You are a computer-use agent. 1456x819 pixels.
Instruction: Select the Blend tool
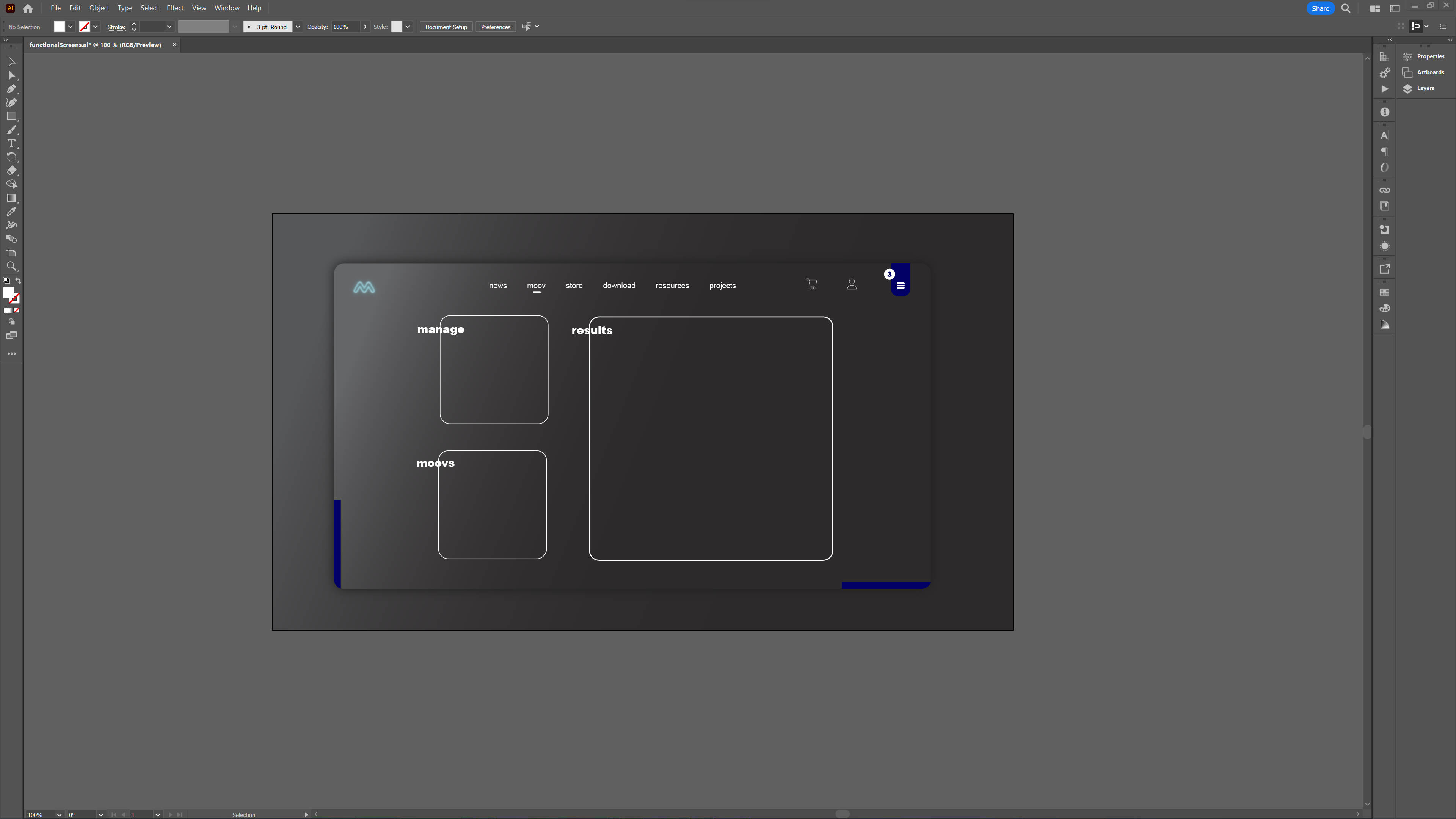click(11, 238)
